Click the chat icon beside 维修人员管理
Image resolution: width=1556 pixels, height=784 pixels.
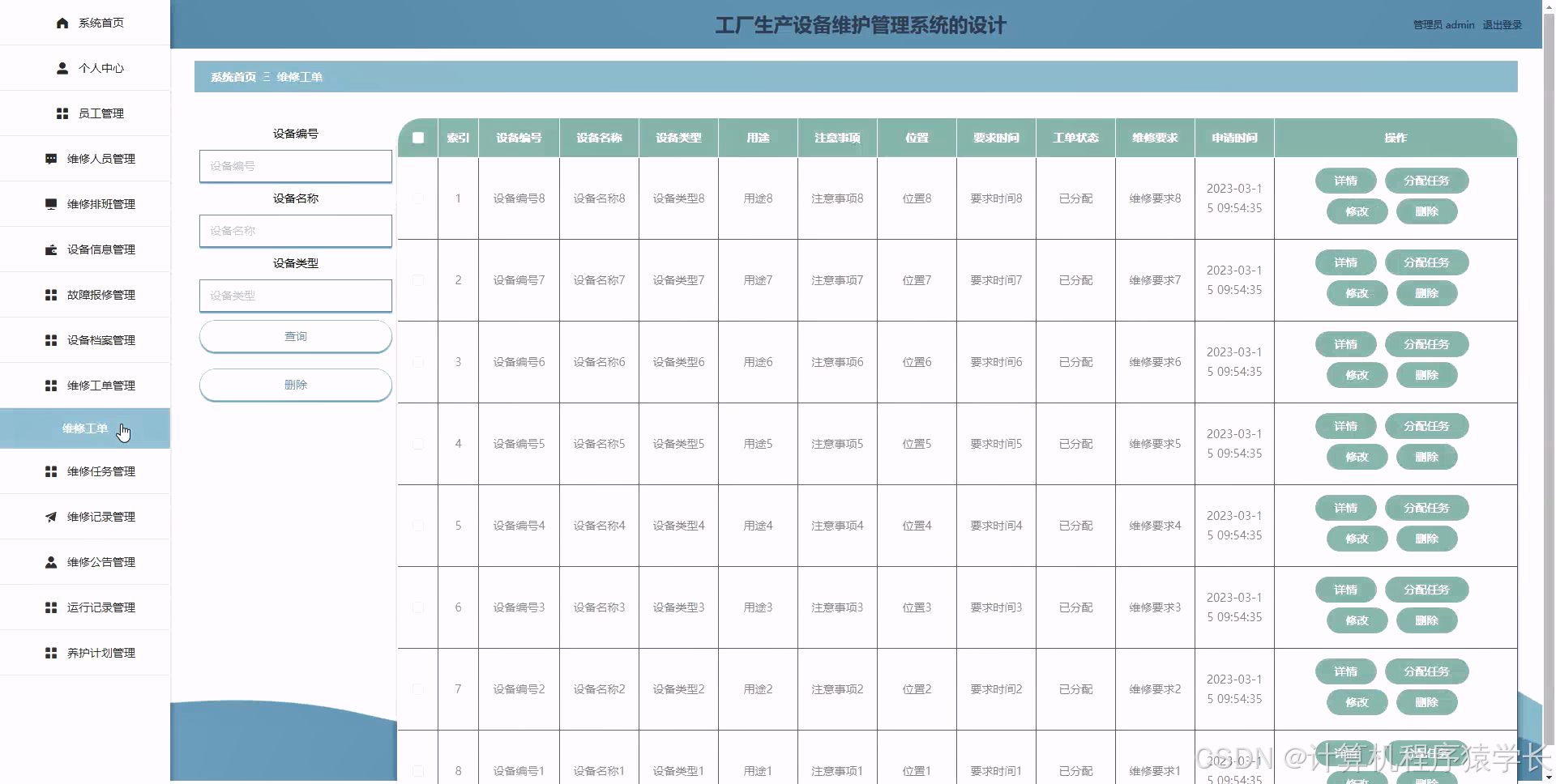click(51, 159)
